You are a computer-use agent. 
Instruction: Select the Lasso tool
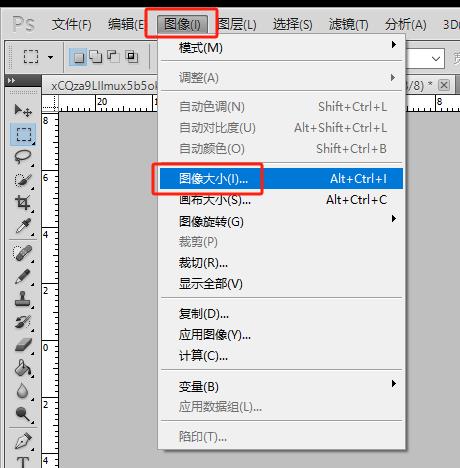point(23,157)
